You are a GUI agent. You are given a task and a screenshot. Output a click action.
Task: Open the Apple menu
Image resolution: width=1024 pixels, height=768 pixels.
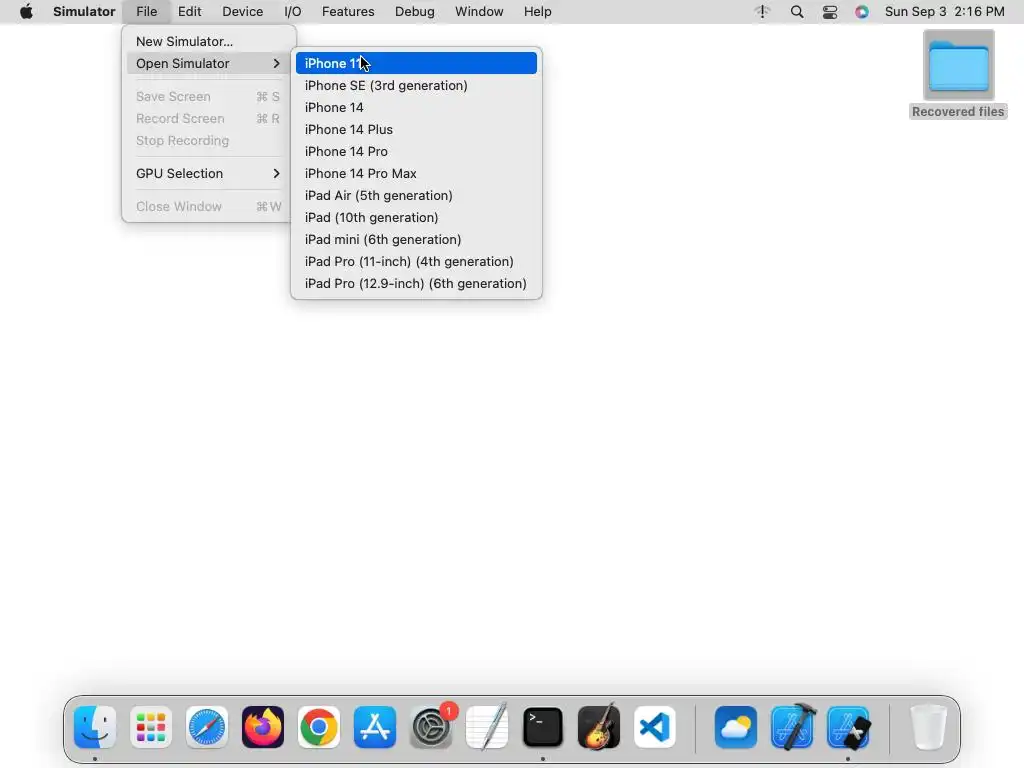pos(26,12)
